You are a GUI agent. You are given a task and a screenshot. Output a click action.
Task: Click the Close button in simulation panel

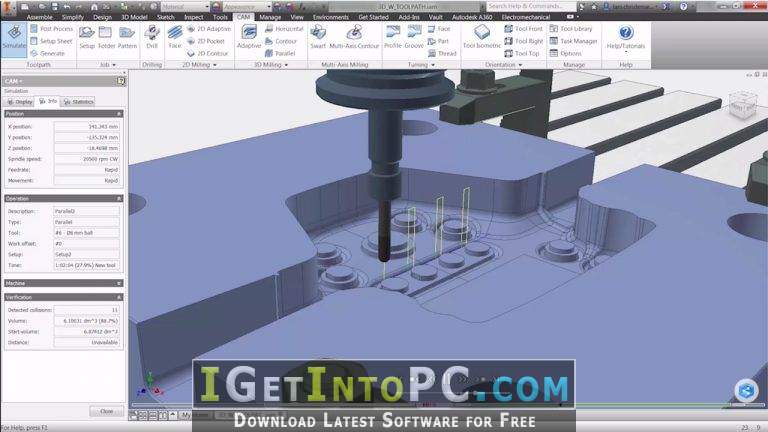point(106,411)
